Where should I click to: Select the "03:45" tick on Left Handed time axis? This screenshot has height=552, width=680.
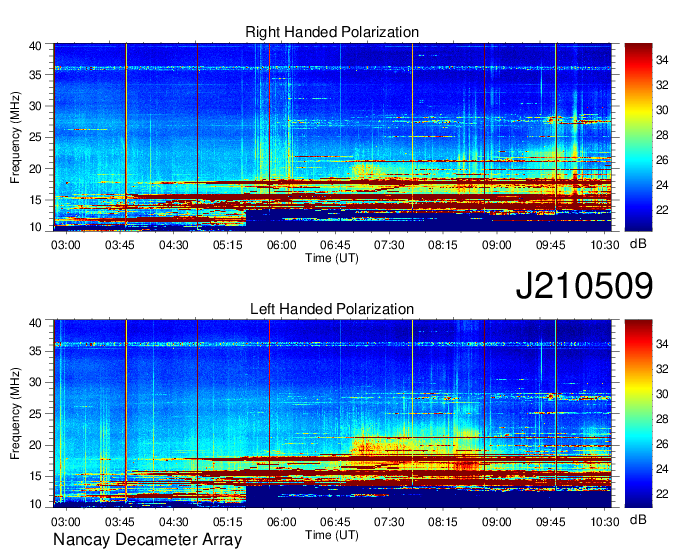tap(120, 522)
